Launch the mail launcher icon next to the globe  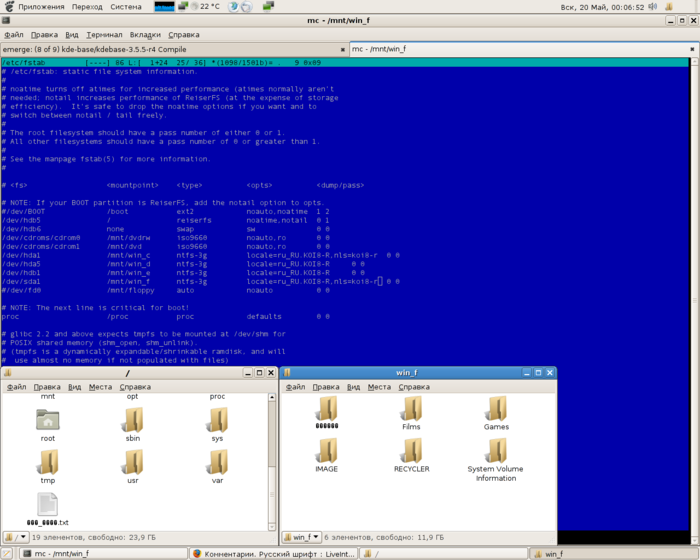tap(246, 6)
